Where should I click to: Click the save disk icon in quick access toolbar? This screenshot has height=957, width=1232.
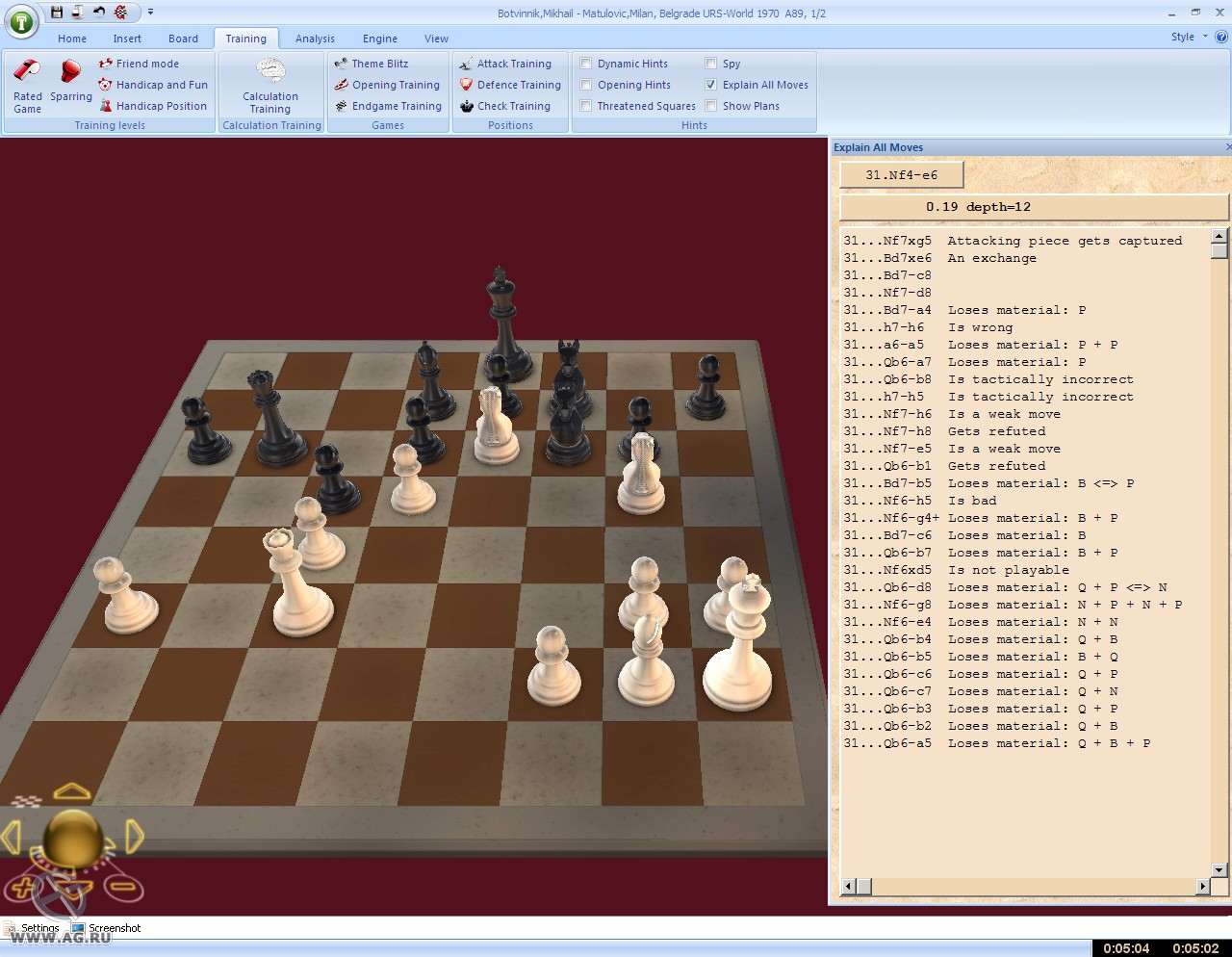[x=57, y=13]
